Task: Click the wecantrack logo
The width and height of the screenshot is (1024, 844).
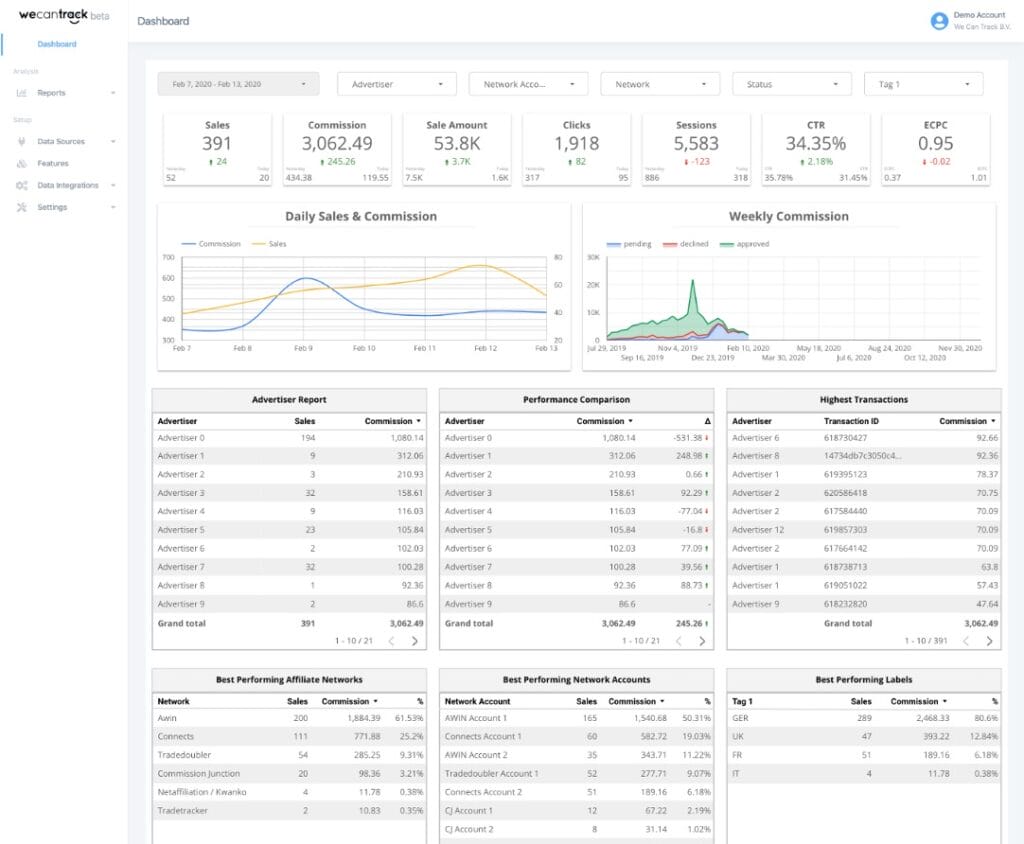Action: coord(54,16)
